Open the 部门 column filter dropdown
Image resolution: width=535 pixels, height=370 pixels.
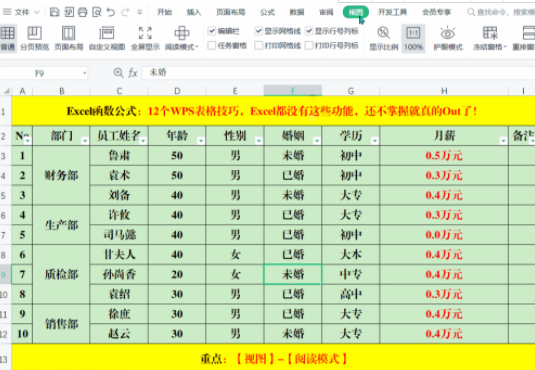pos(85,141)
